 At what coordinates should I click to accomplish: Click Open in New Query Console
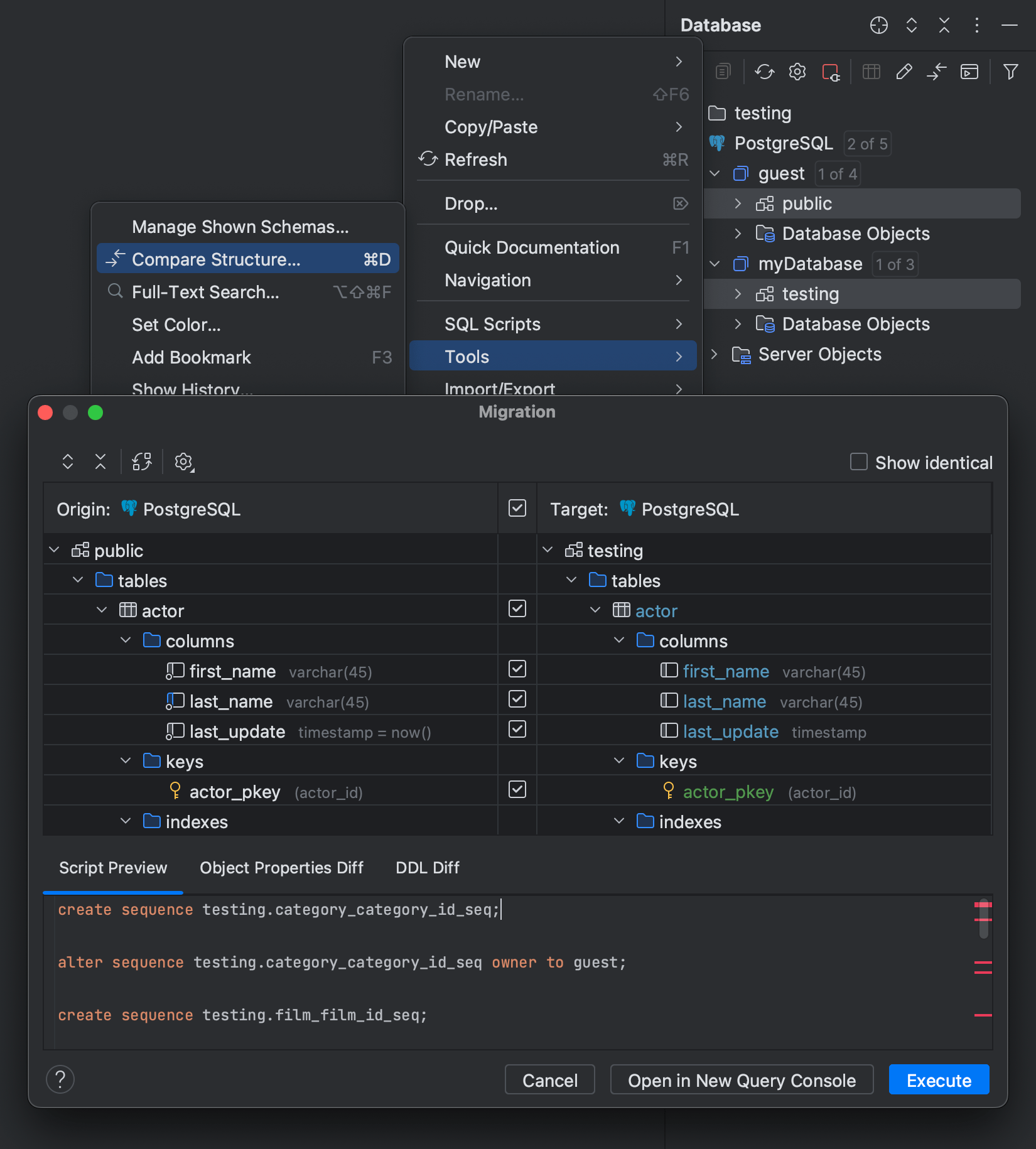click(x=742, y=1079)
